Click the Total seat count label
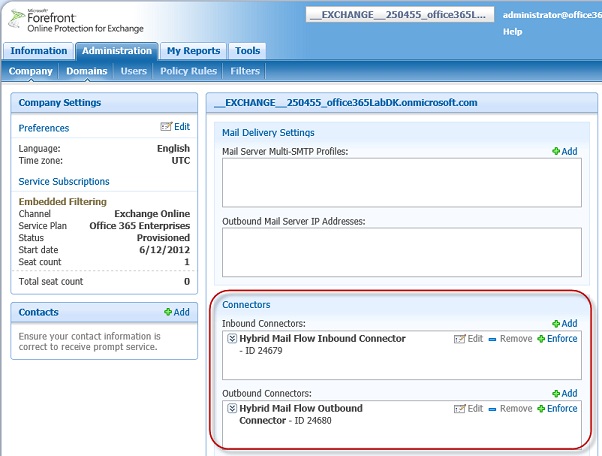 point(51,282)
